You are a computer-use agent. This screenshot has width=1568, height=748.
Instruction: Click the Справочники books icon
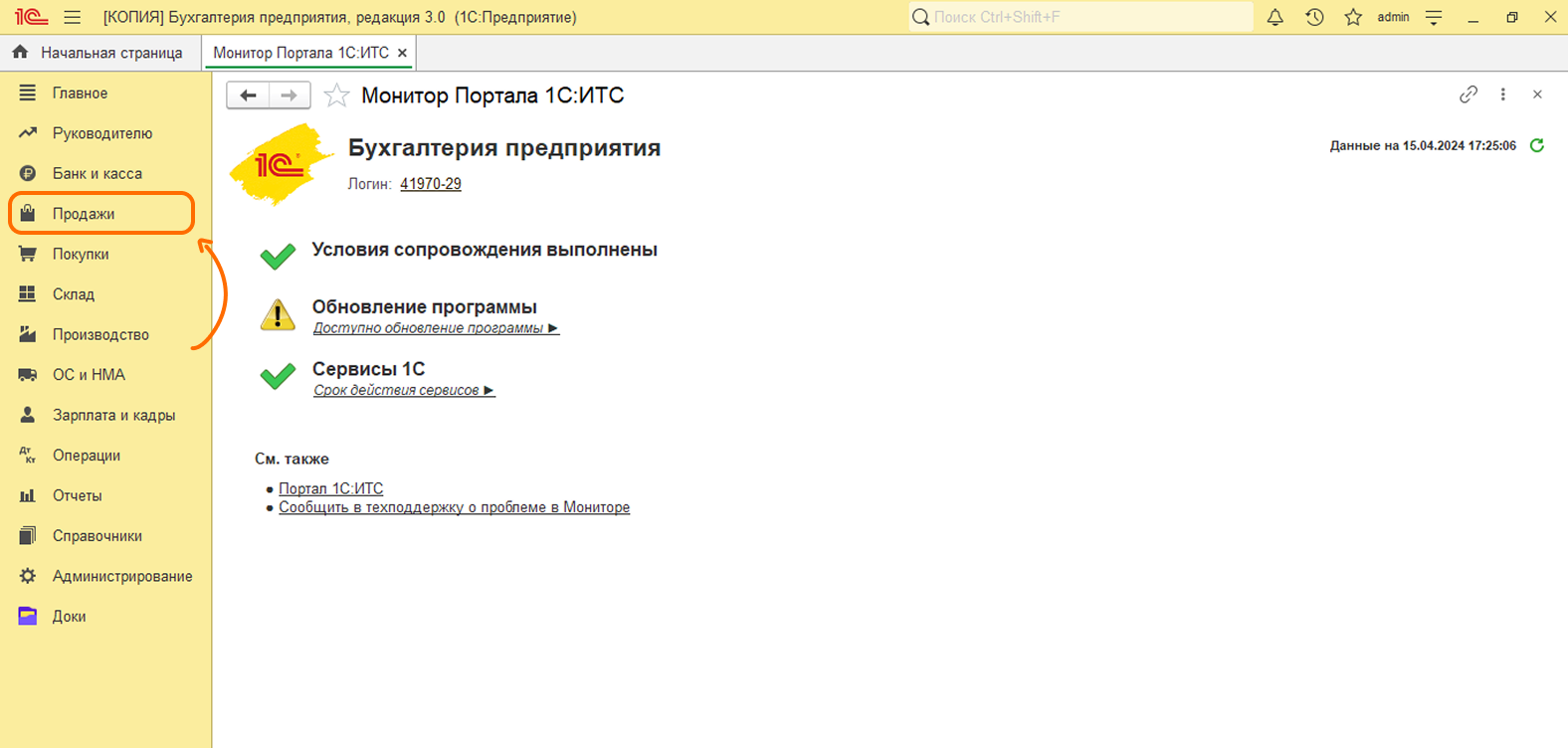click(28, 536)
